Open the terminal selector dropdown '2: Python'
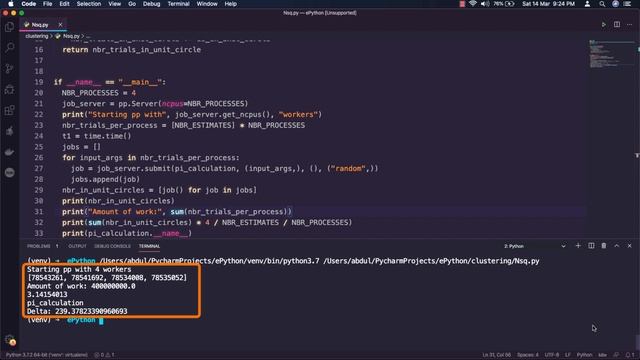The height and width of the screenshot is (360, 640). click(535, 246)
